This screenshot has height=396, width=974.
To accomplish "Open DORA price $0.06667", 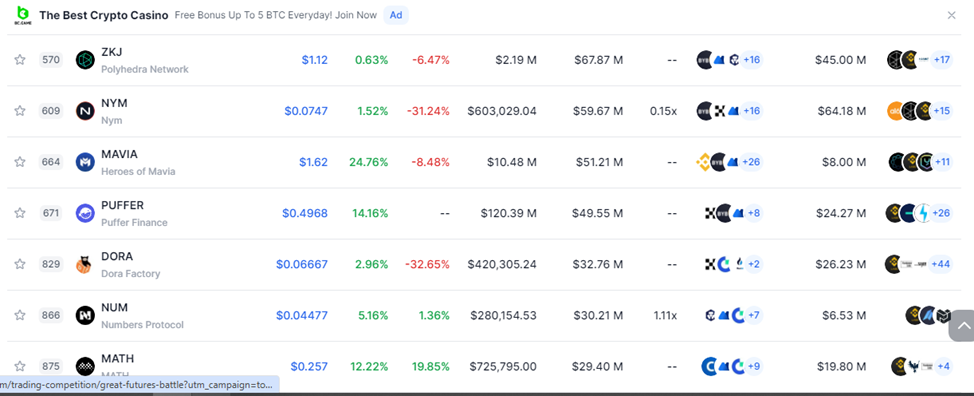I will (x=302, y=264).
